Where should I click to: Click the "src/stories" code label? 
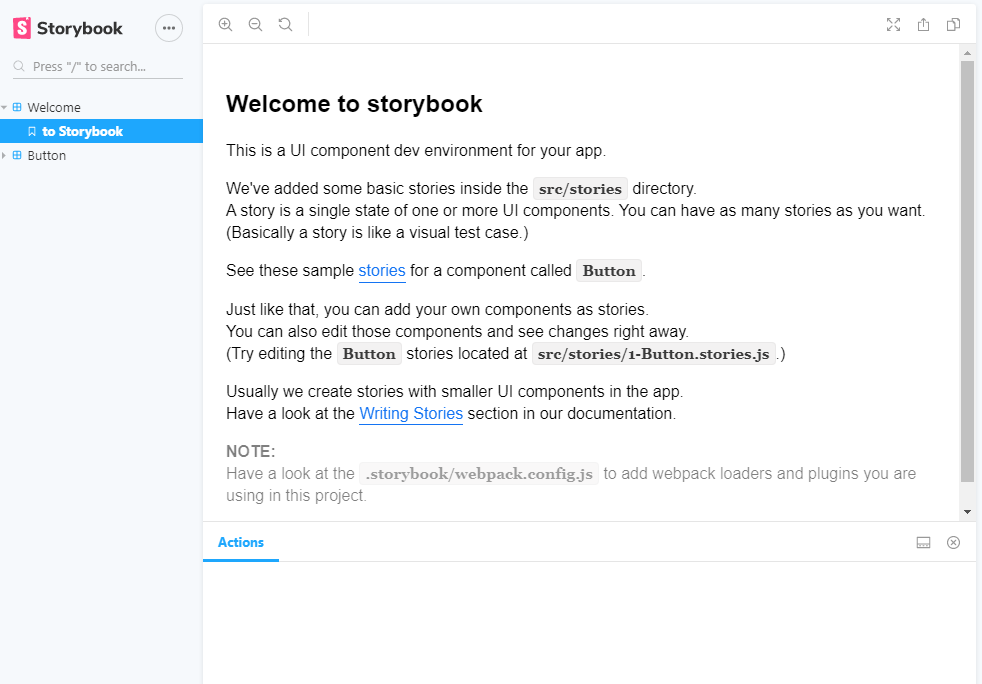pyautogui.click(x=580, y=189)
